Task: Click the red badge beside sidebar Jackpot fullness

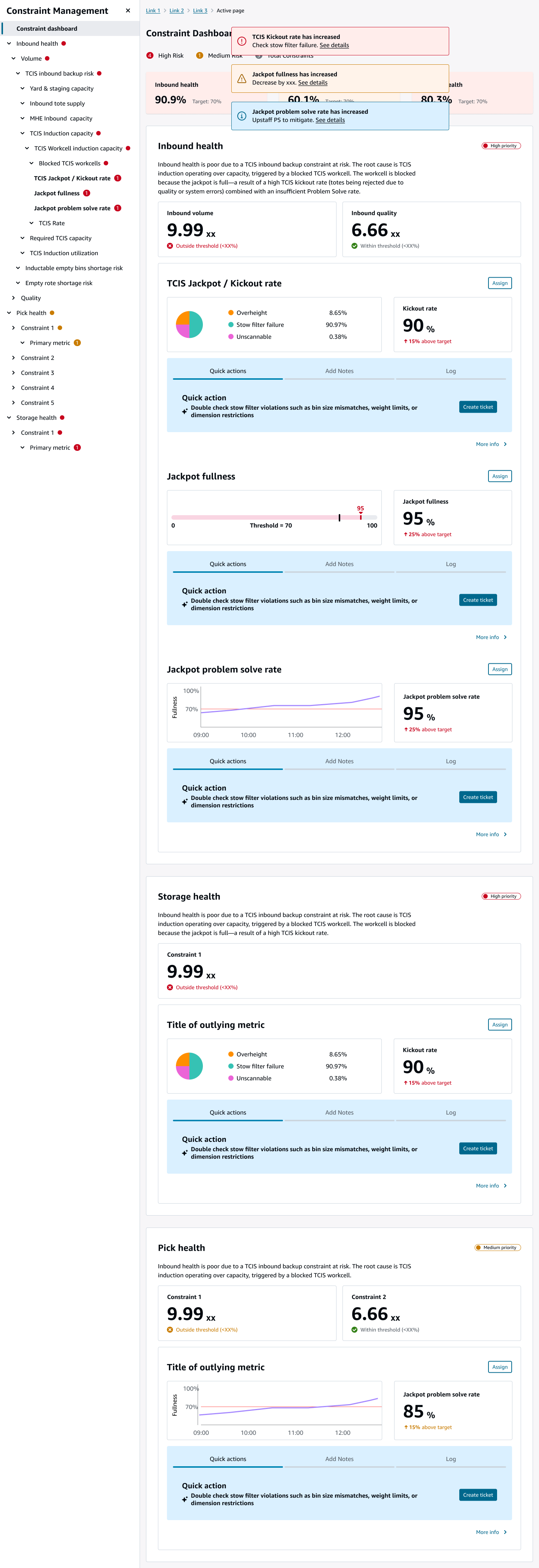Action: pyautogui.click(x=86, y=193)
